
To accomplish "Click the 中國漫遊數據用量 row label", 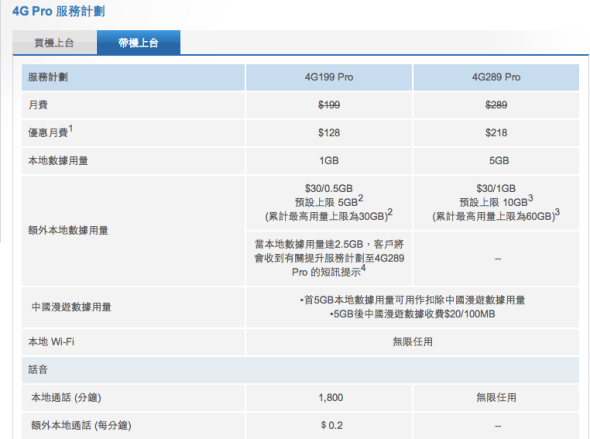I will 71,307.
